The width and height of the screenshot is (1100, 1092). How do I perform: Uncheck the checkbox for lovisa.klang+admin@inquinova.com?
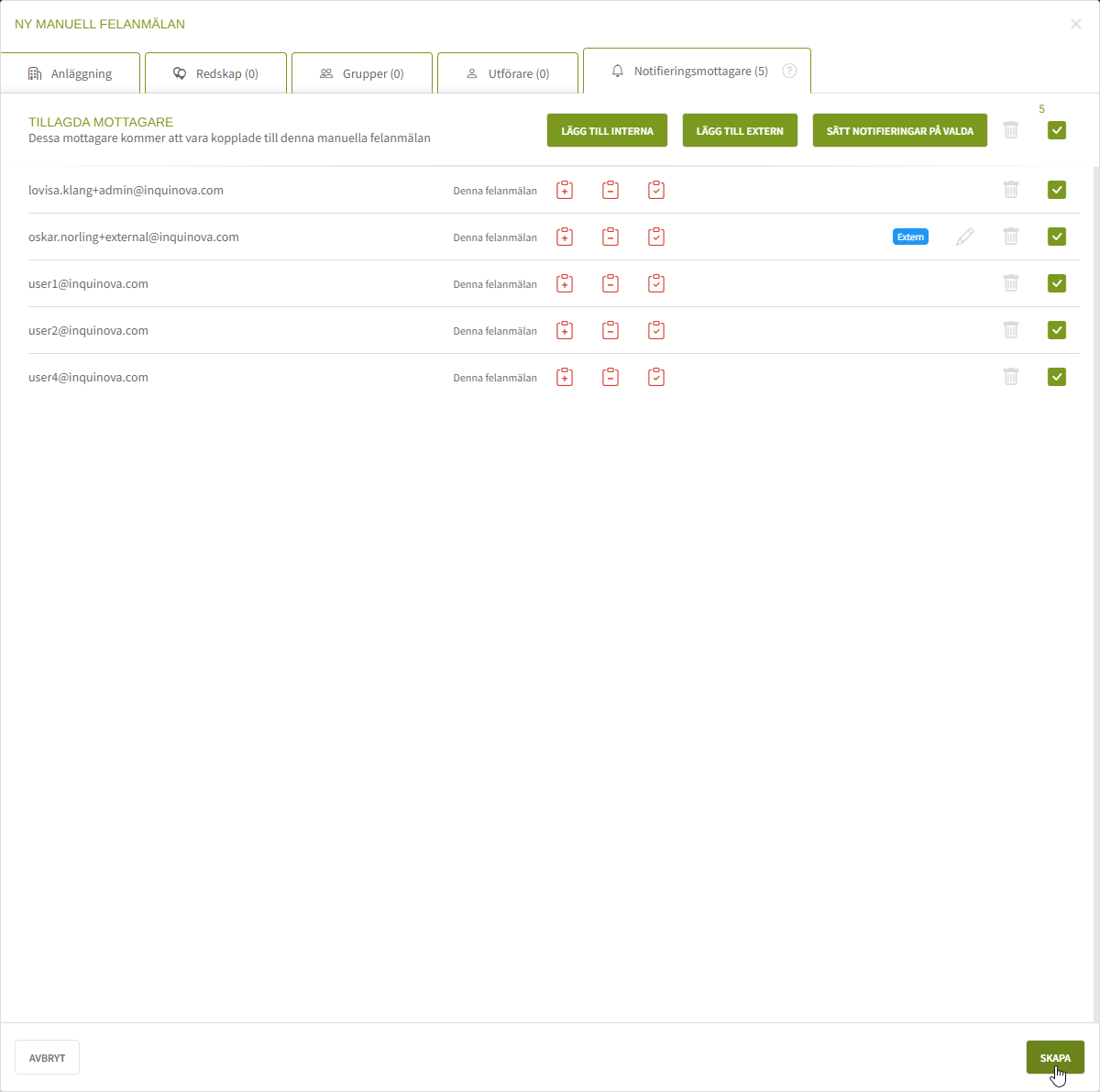(1057, 191)
